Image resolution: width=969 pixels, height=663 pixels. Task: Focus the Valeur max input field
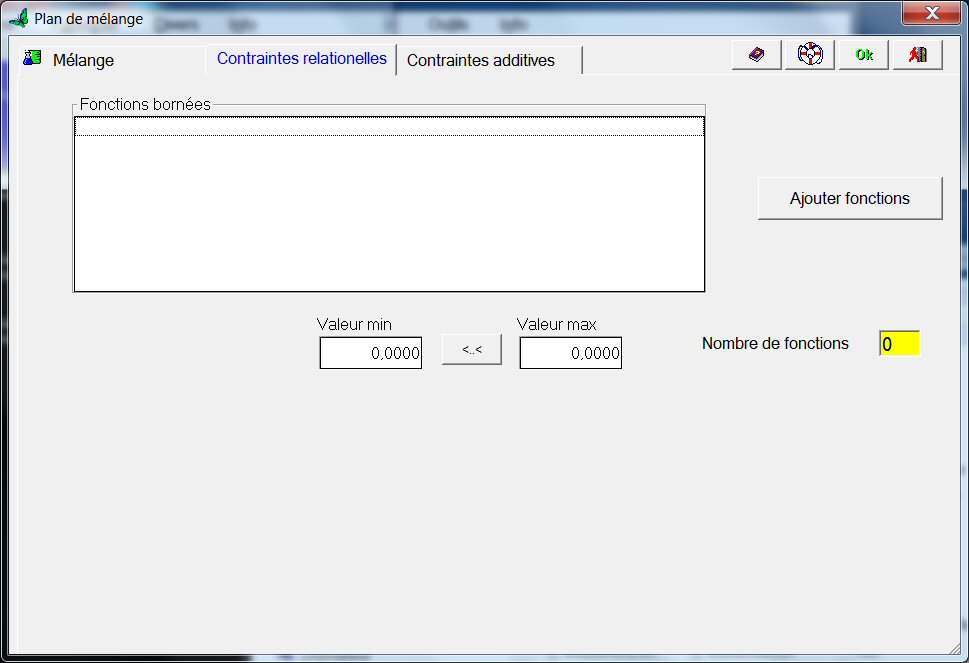point(570,353)
